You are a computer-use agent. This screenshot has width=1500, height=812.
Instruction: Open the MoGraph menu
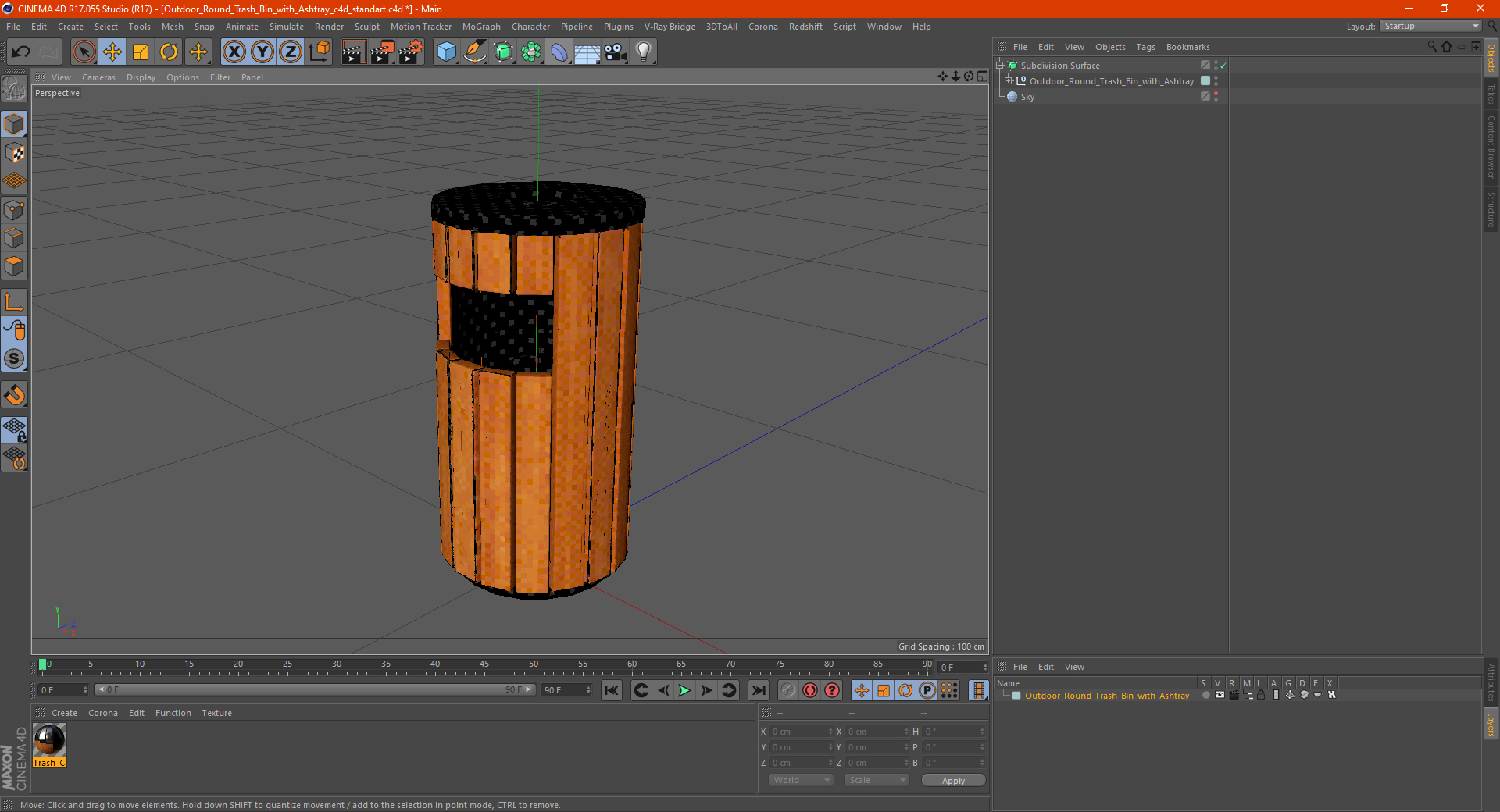[x=481, y=27]
